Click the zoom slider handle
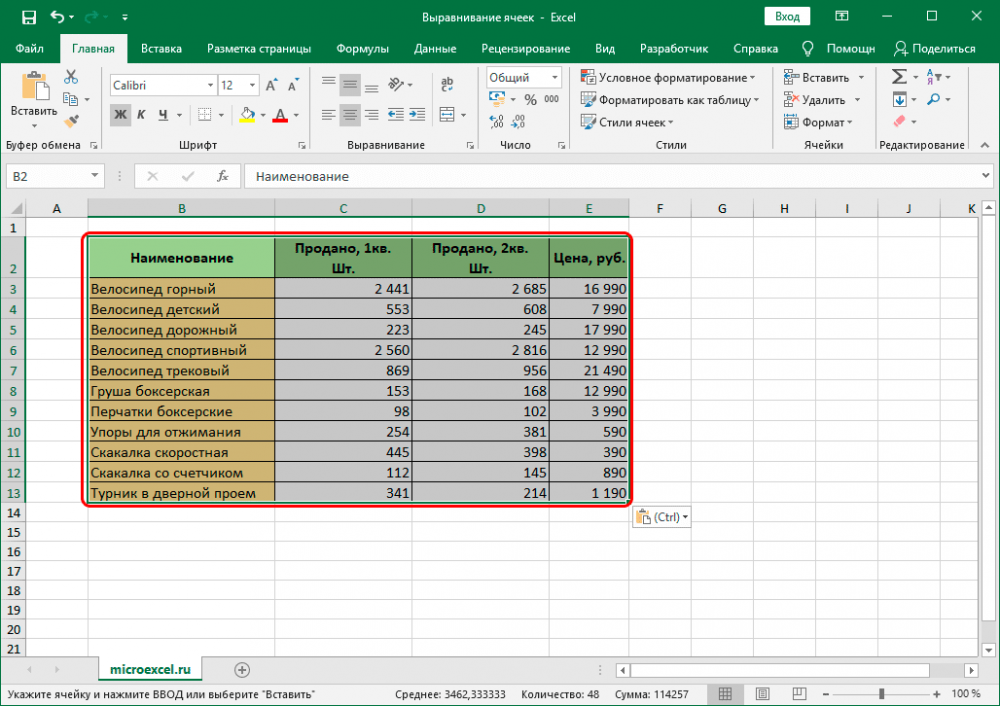The image size is (1000, 706). [x=881, y=693]
